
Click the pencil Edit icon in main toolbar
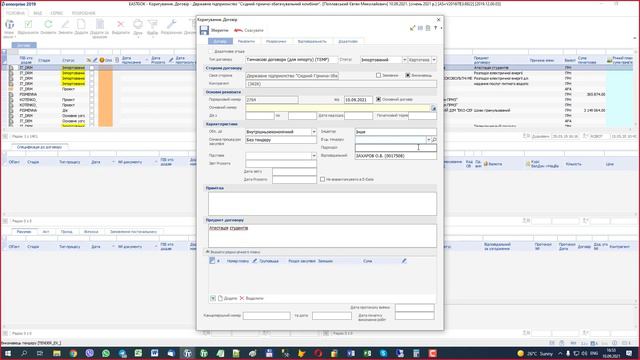pyautogui.click(x=65, y=24)
